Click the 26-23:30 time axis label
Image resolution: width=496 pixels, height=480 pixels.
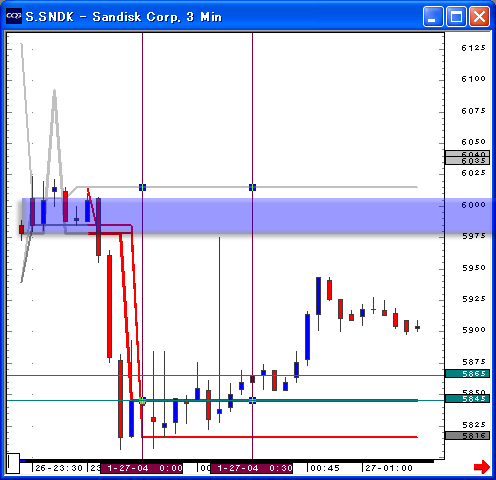pos(59,468)
